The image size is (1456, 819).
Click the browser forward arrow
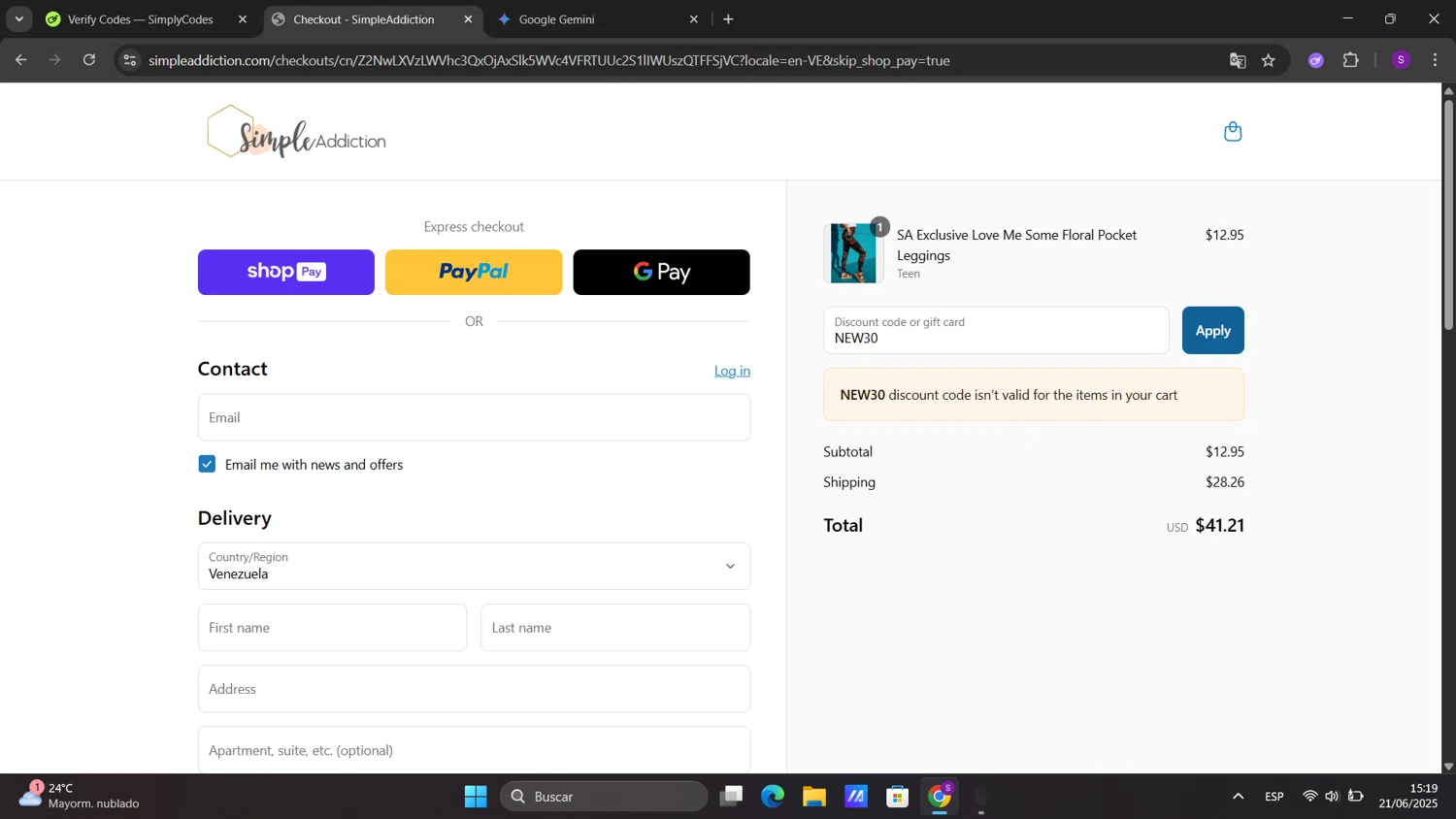(x=55, y=60)
